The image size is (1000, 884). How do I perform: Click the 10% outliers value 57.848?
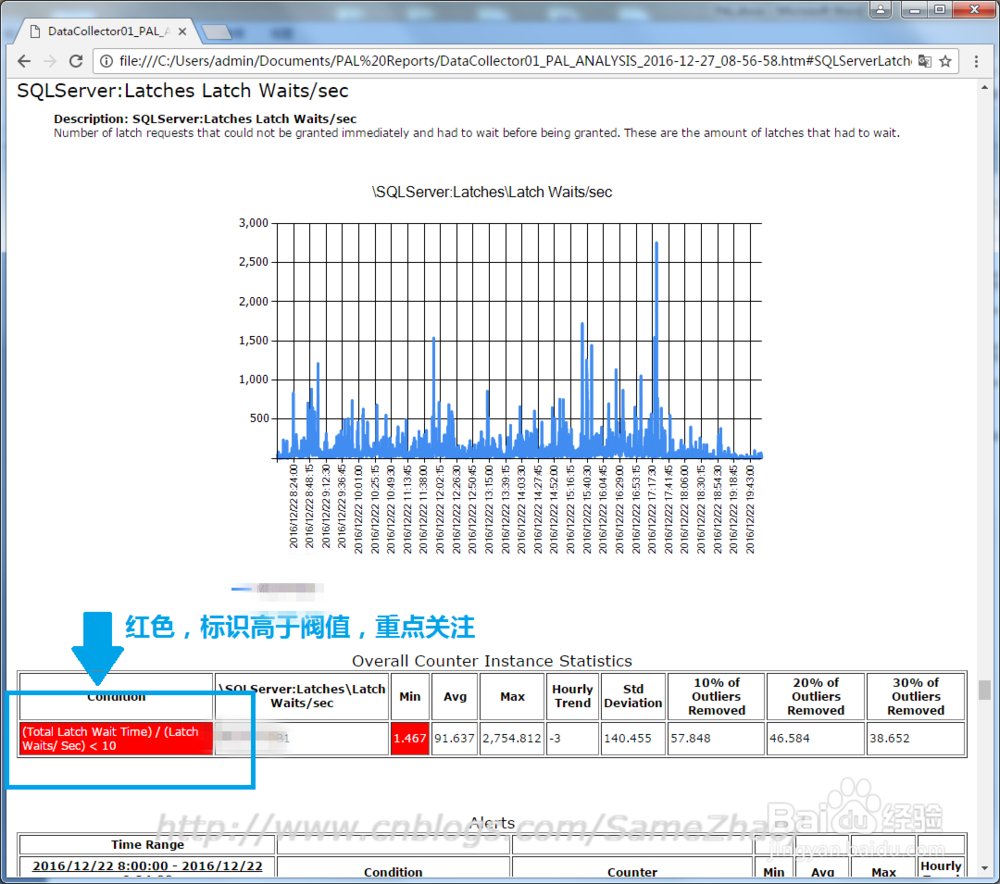coord(716,739)
